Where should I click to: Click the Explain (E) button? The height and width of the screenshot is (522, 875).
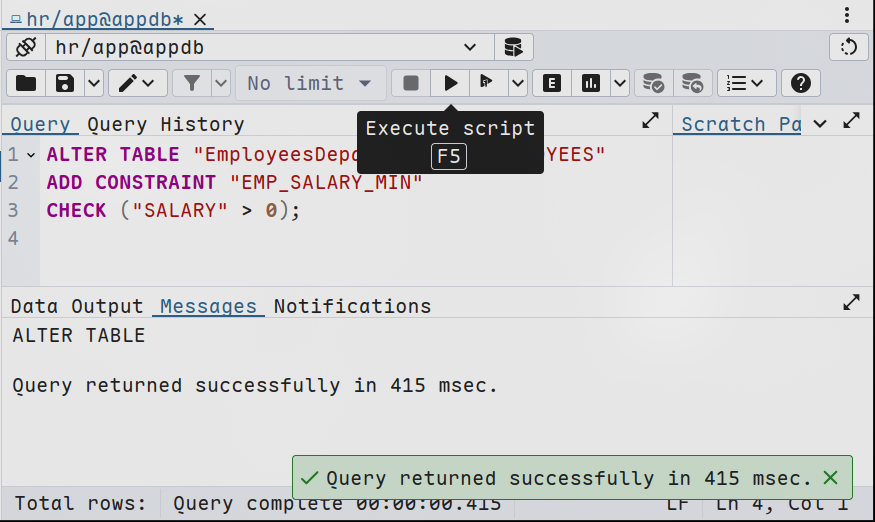click(552, 83)
